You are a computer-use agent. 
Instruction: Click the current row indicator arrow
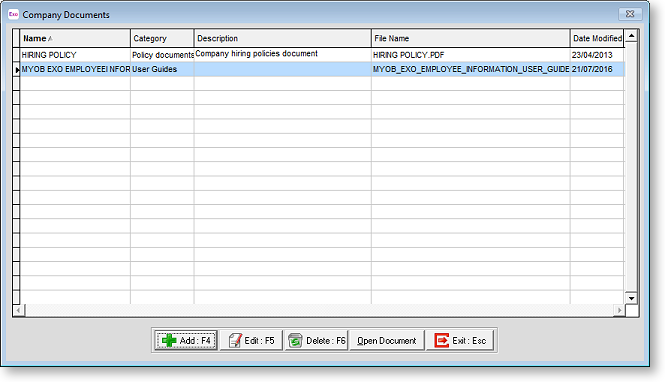[x=17, y=70]
